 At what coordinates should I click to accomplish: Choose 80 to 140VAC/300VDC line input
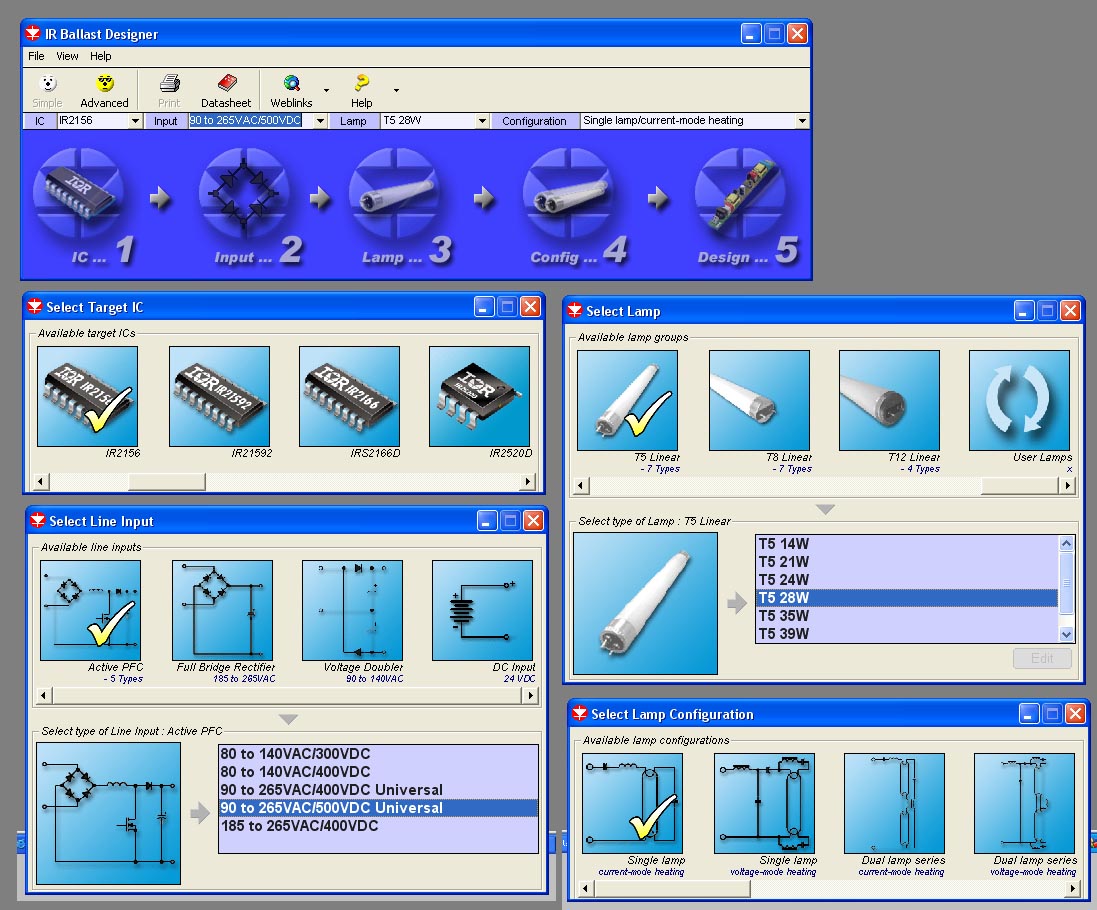378,753
